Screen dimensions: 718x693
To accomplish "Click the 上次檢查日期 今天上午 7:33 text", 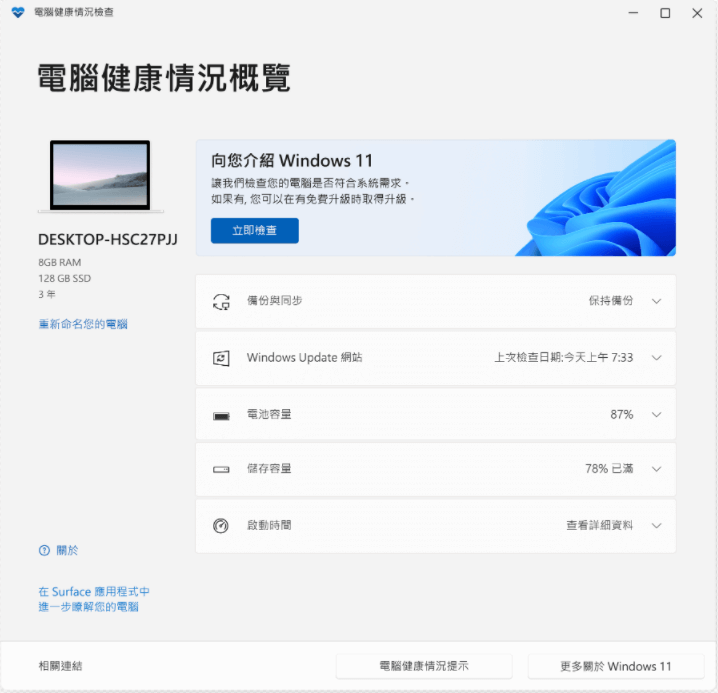I will click(x=564, y=357).
